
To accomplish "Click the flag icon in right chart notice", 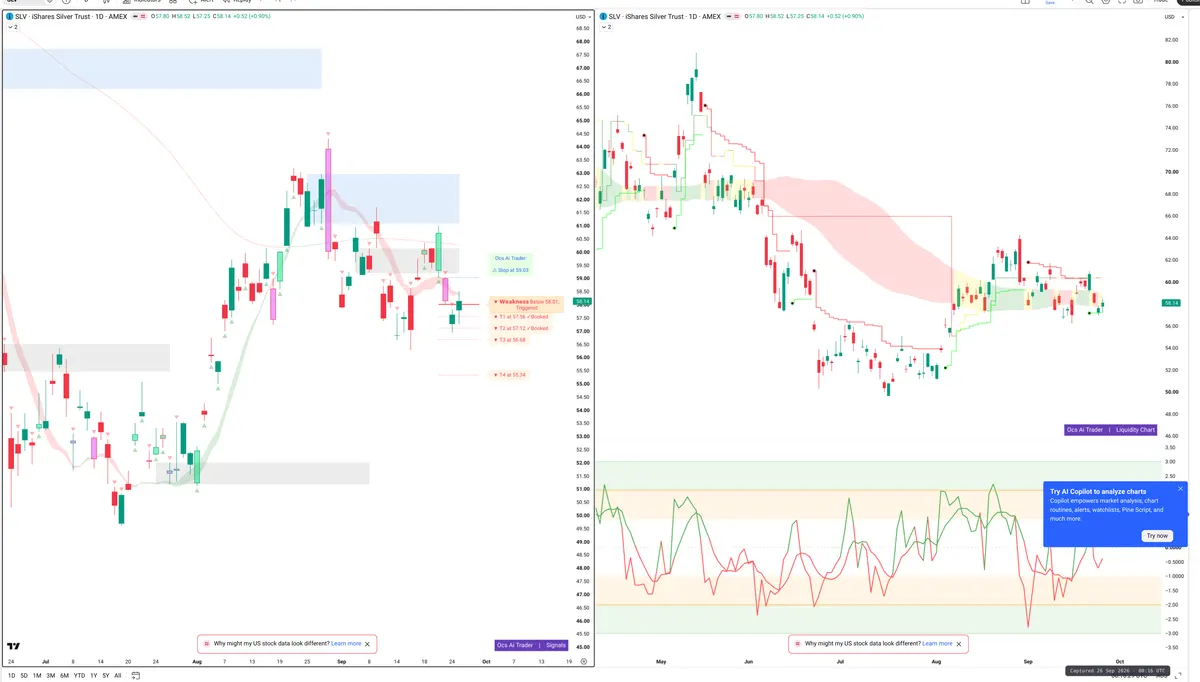I will coord(797,644).
